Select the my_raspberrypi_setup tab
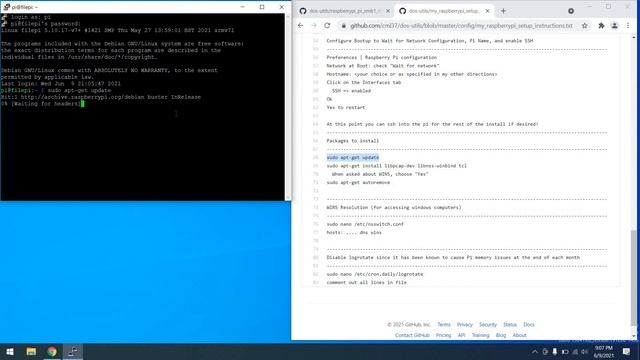Screen dimensions: 640x360 click(444, 11)
